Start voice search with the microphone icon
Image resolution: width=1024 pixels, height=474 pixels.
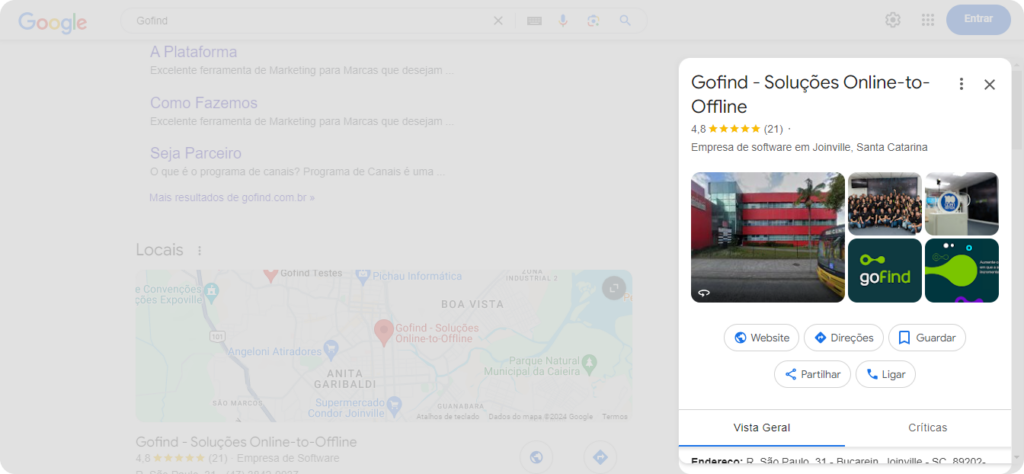[563, 21]
